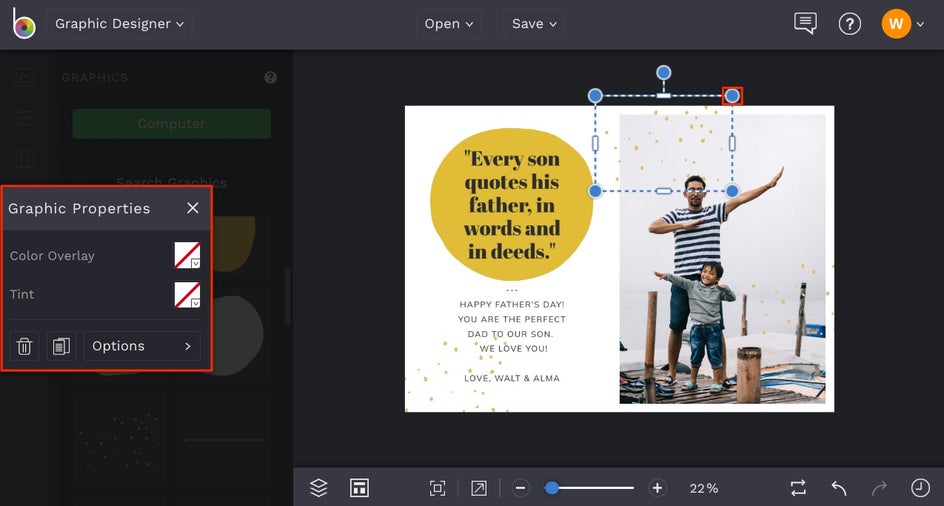Open the Tint color swatch
944x506 pixels.
click(187, 294)
